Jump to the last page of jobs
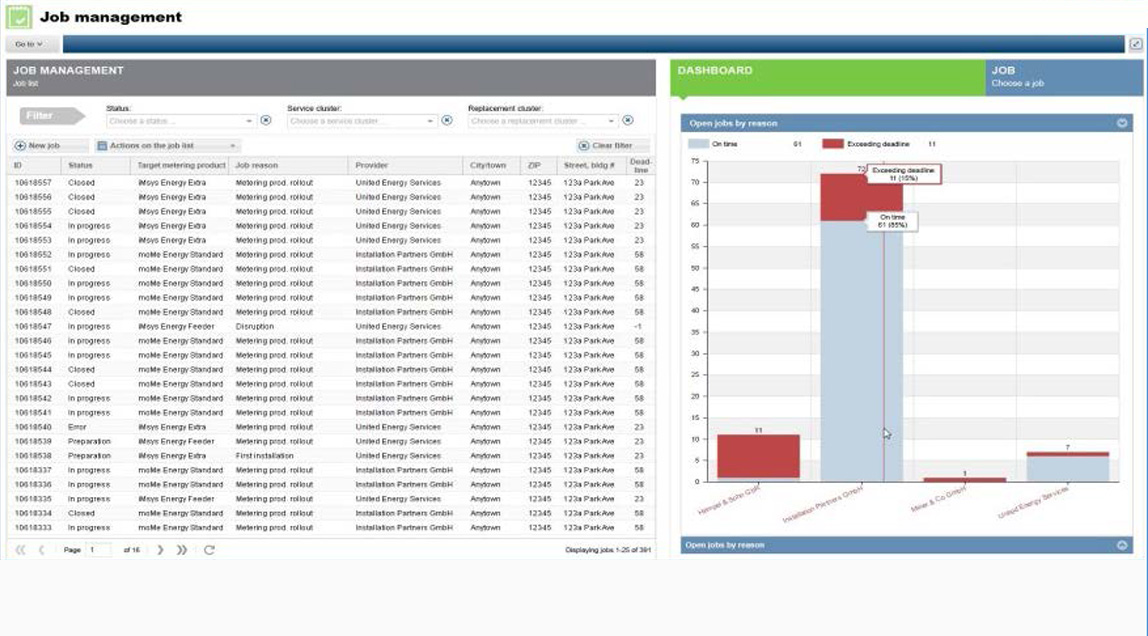 point(181,549)
